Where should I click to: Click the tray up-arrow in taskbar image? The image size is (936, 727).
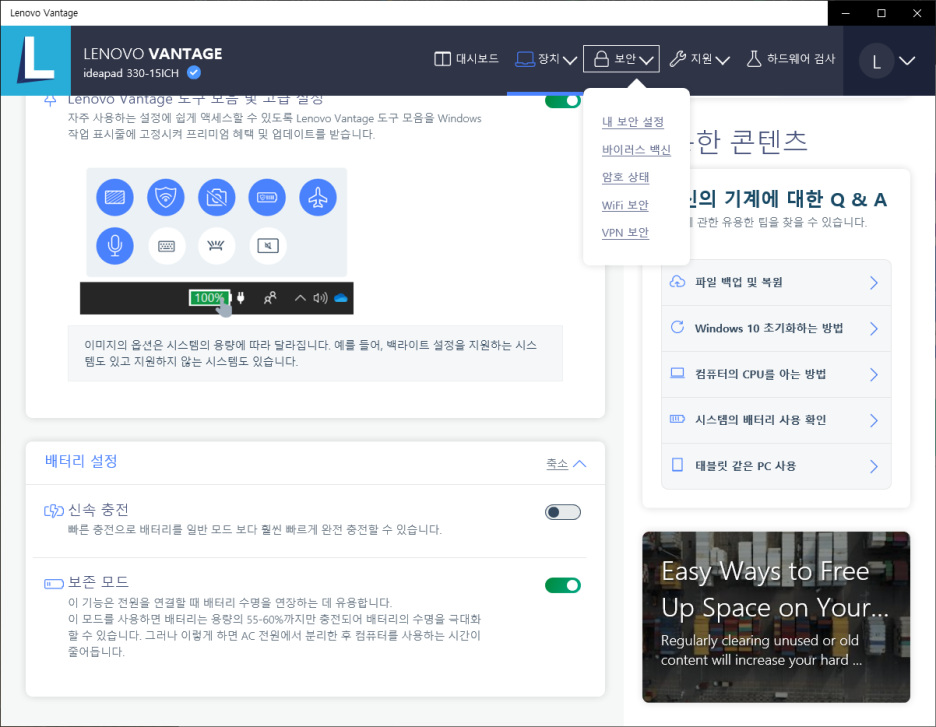[x=300, y=298]
